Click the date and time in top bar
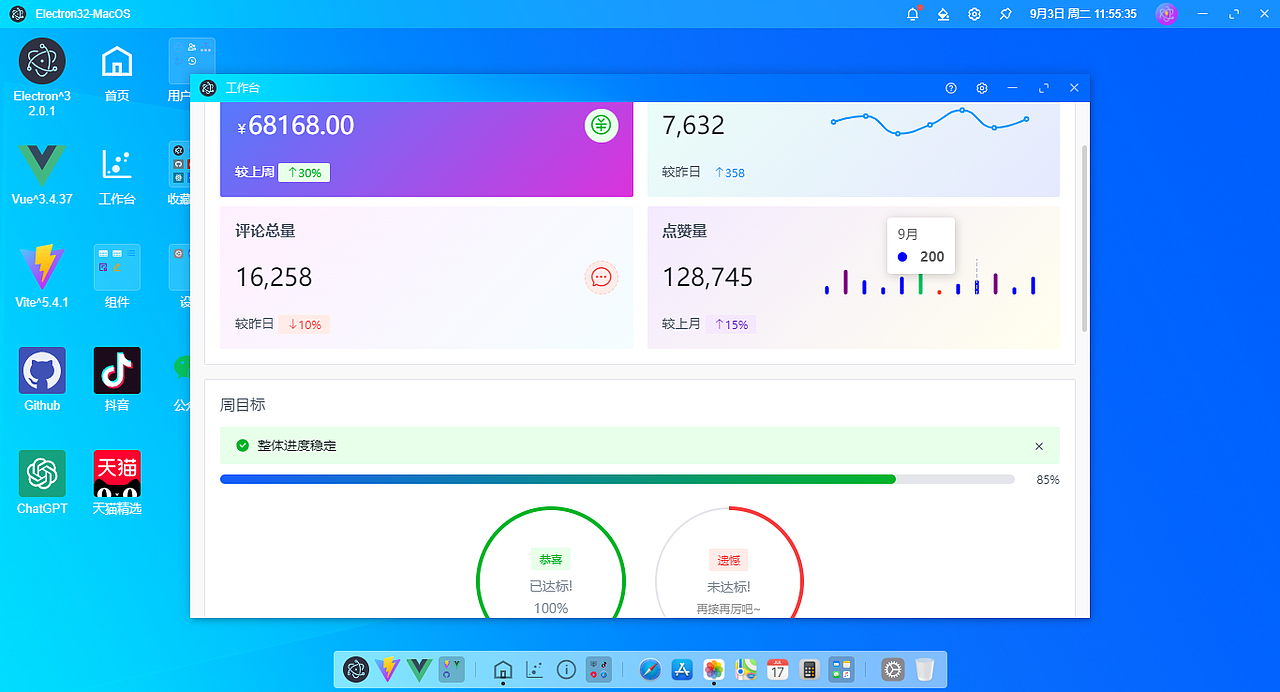Screen dimensions: 1280x692 tap(1083, 14)
